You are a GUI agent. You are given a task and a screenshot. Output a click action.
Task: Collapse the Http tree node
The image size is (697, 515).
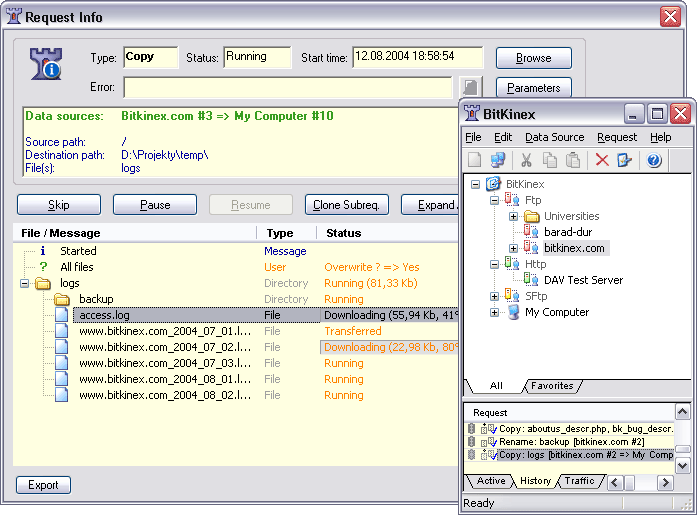(494, 264)
